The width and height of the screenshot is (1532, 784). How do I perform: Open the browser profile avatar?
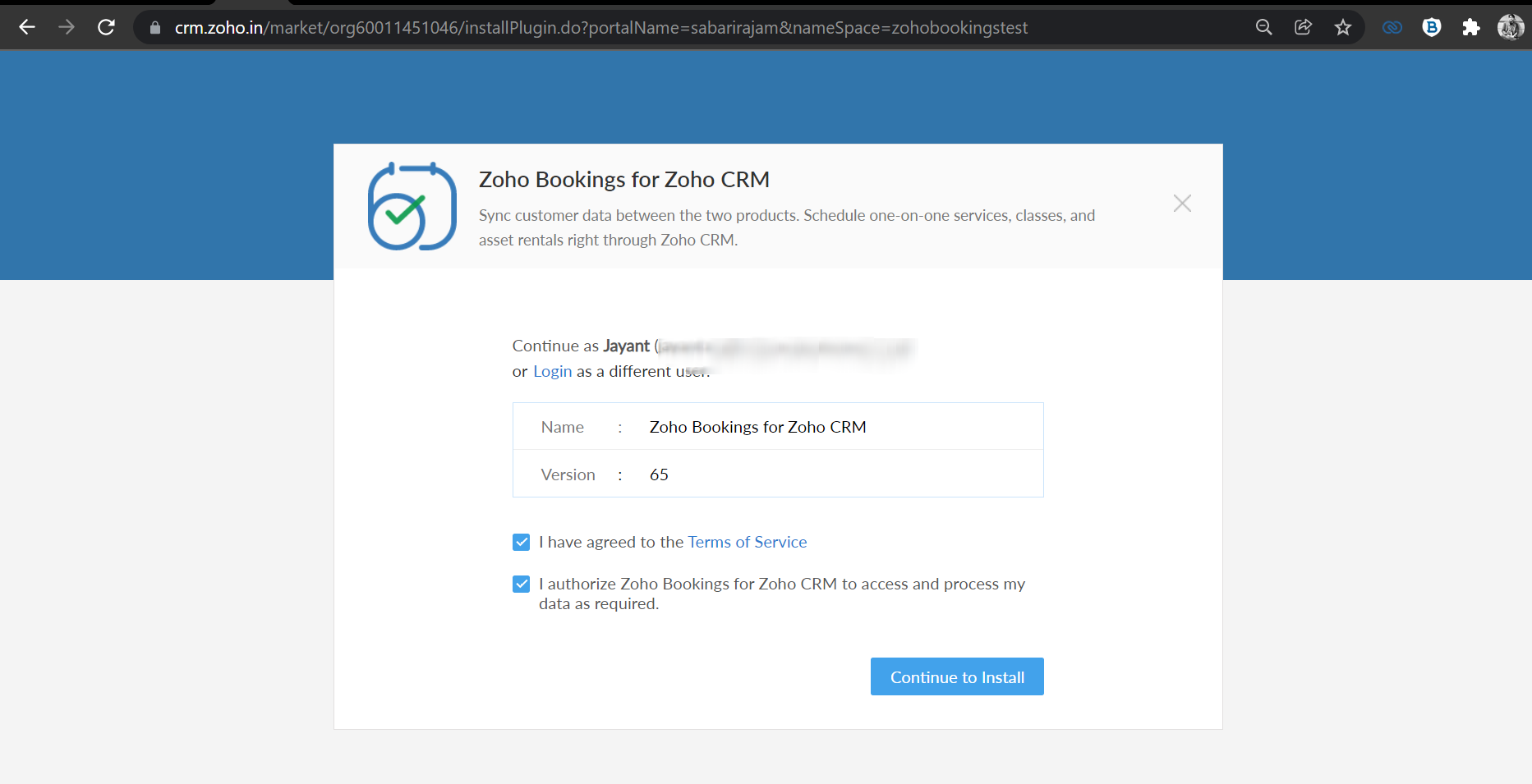pos(1510,28)
